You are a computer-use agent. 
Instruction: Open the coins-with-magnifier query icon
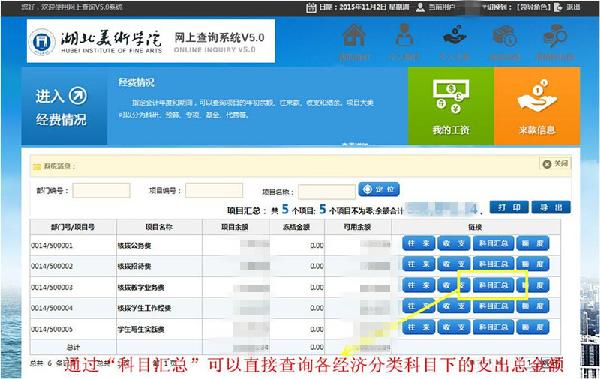(555, 36)
